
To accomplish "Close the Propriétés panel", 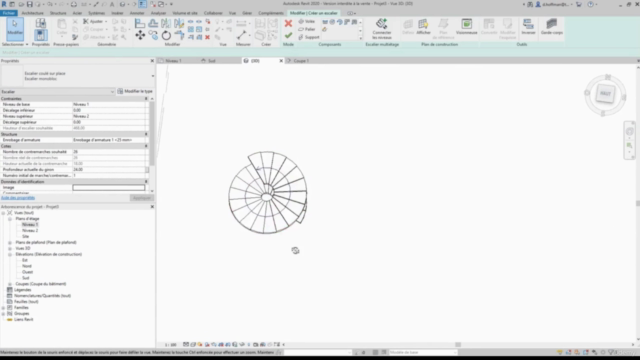I will point(152,60).
